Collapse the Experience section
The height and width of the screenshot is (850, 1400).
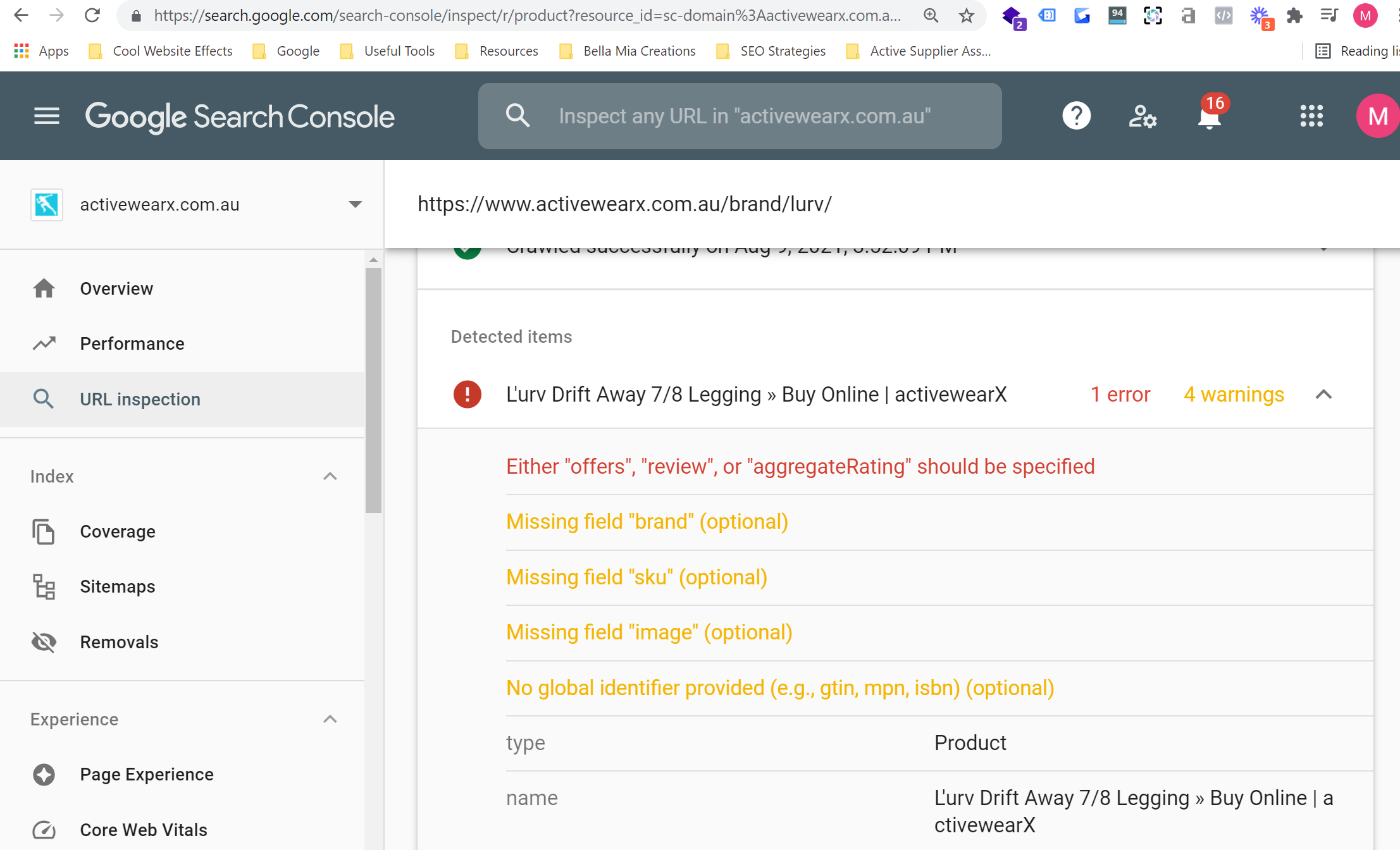(x=330, y=719)
